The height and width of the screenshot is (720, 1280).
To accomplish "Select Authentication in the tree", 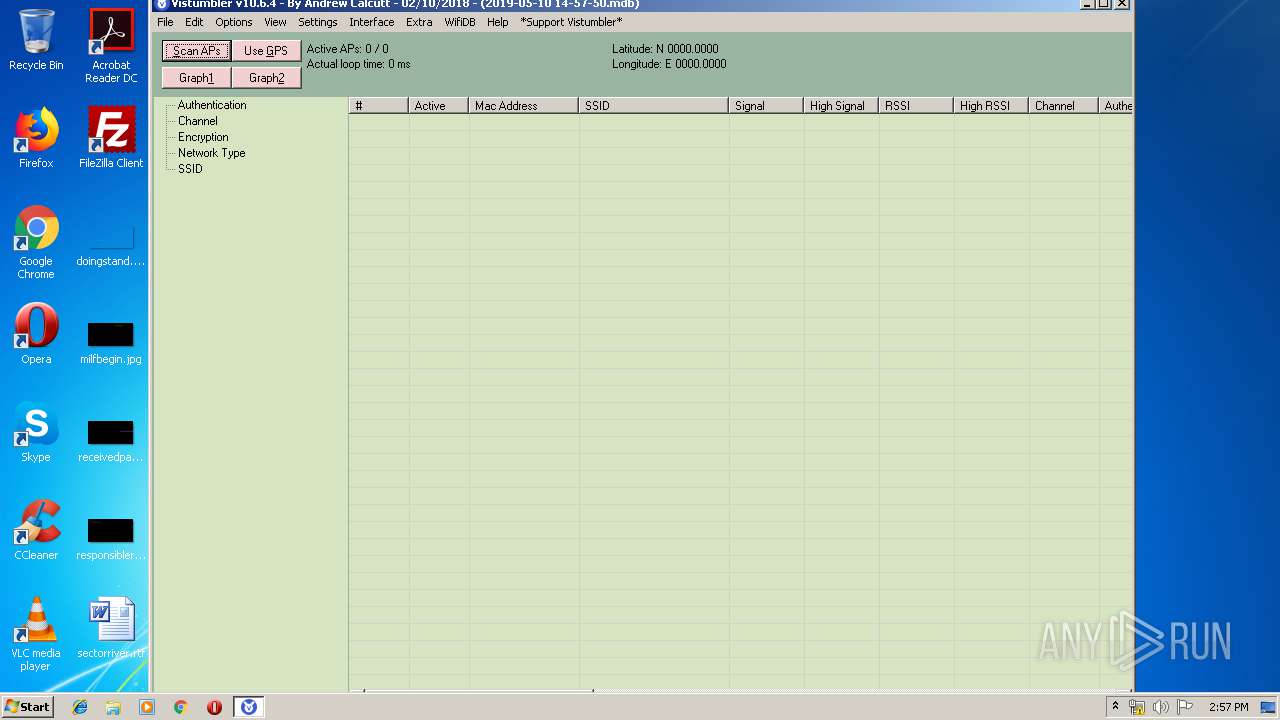I will tap(212, 105).
